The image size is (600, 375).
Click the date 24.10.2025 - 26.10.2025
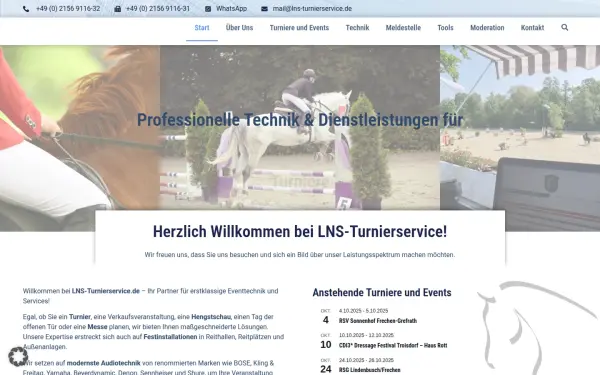click(x=366, y=360)
